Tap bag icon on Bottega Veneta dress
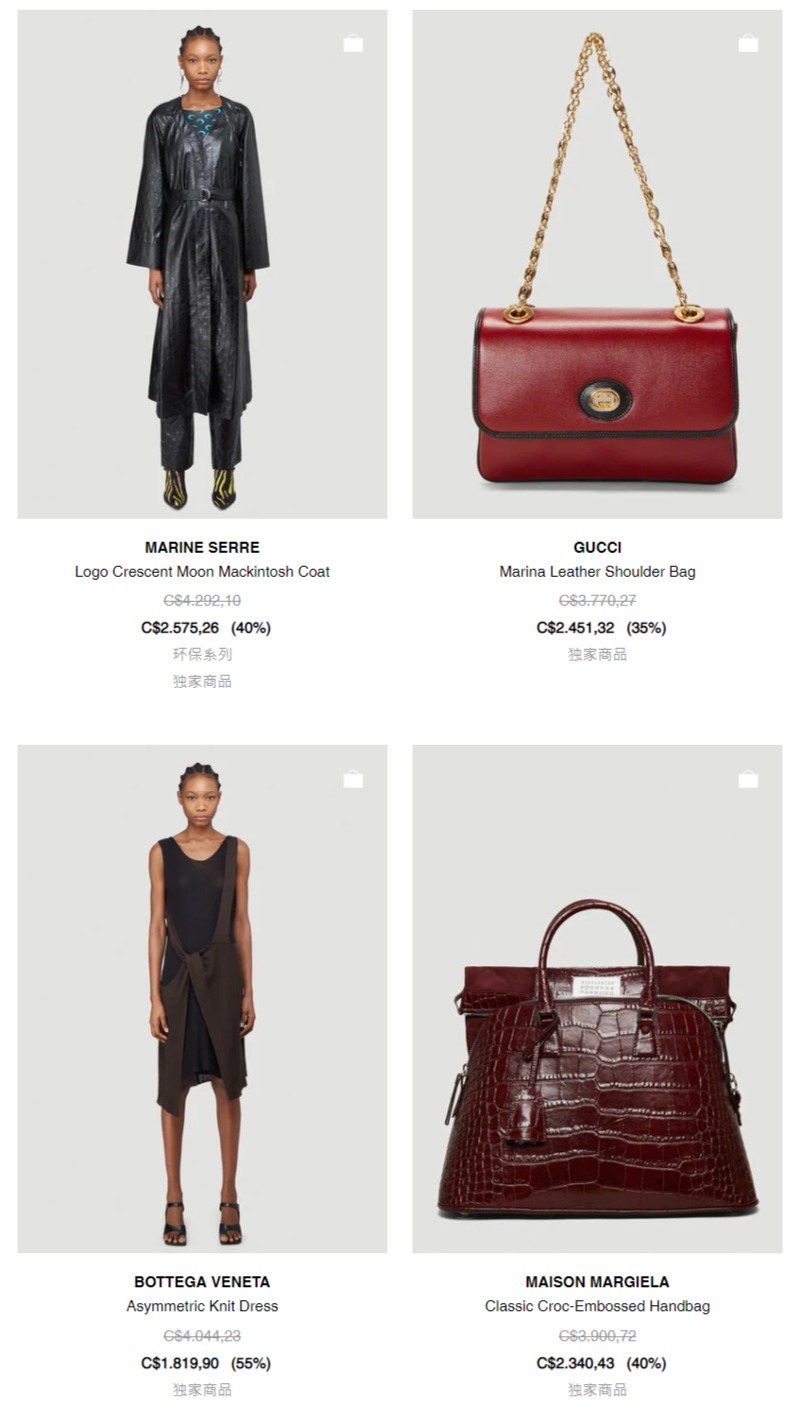 coord(353,779)
